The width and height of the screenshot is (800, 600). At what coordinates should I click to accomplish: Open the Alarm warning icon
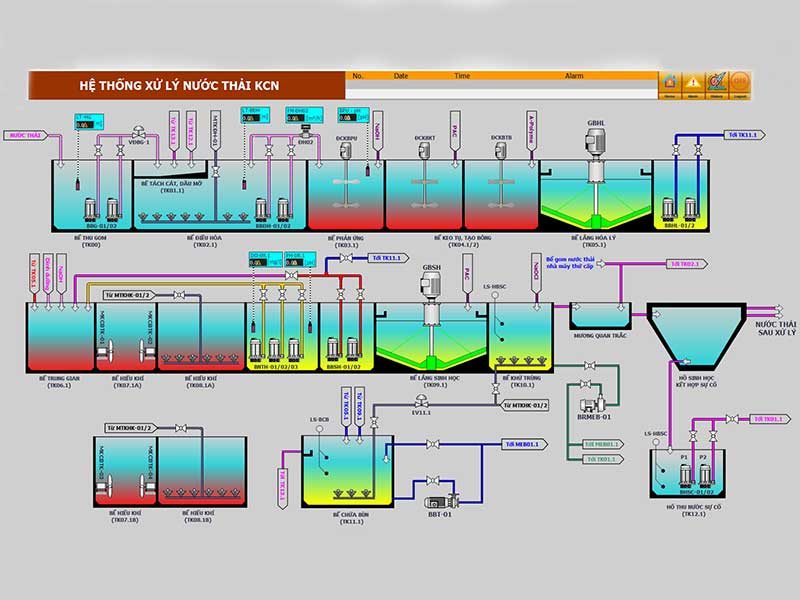pyautogui.click(x=694, y=83)
